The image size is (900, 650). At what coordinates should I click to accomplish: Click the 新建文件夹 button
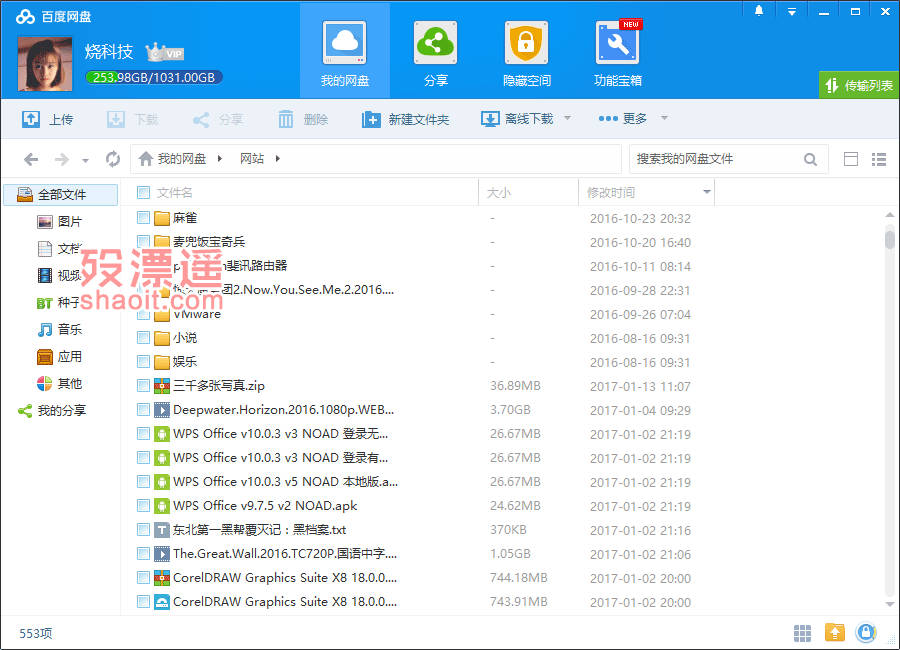click(405, 119)
